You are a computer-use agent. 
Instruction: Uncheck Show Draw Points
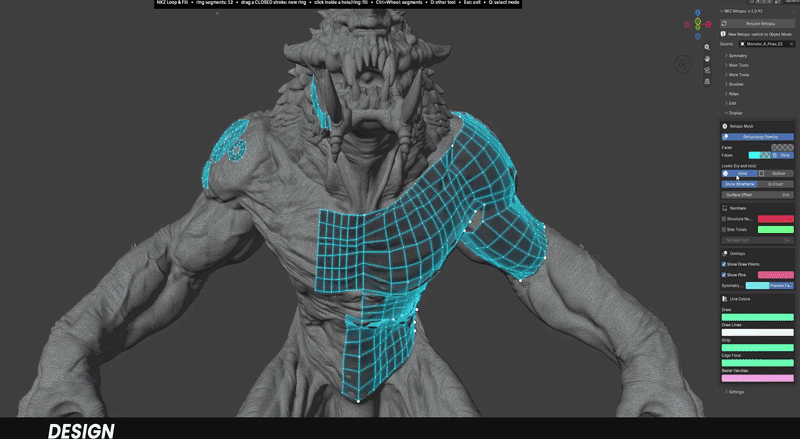[724, 264]
